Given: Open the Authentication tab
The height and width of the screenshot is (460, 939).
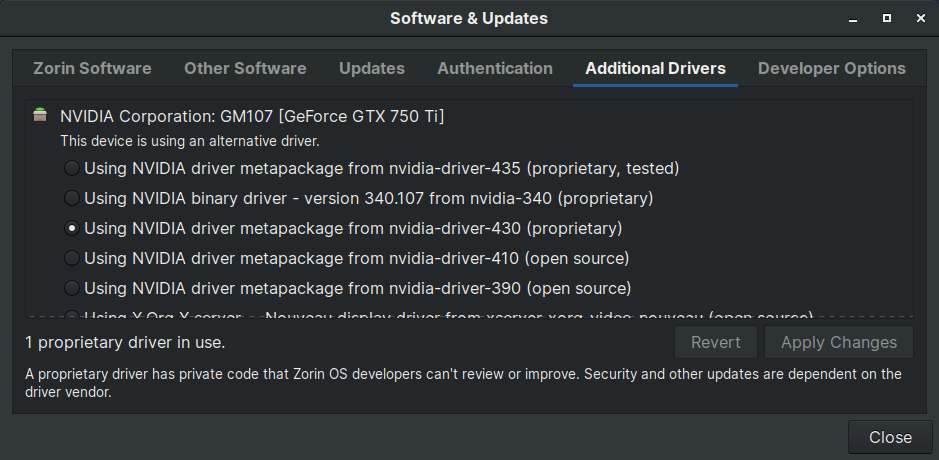Looking at the screenshot, I should (495, 68).
